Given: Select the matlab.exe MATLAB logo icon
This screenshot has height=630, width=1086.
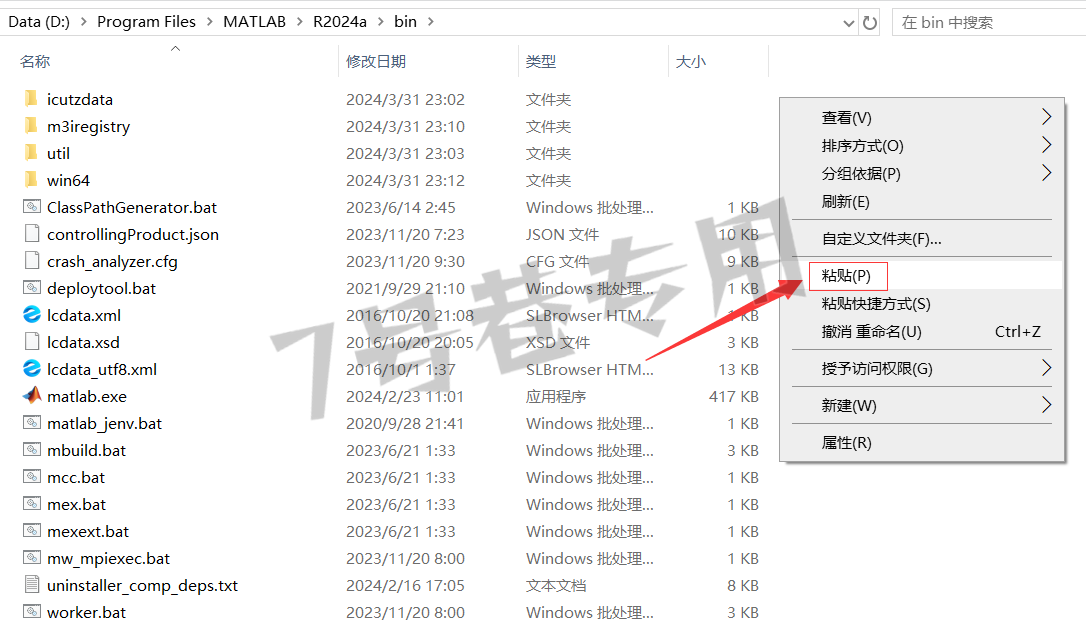Looking at the screenshot, I should coord(32,396).
